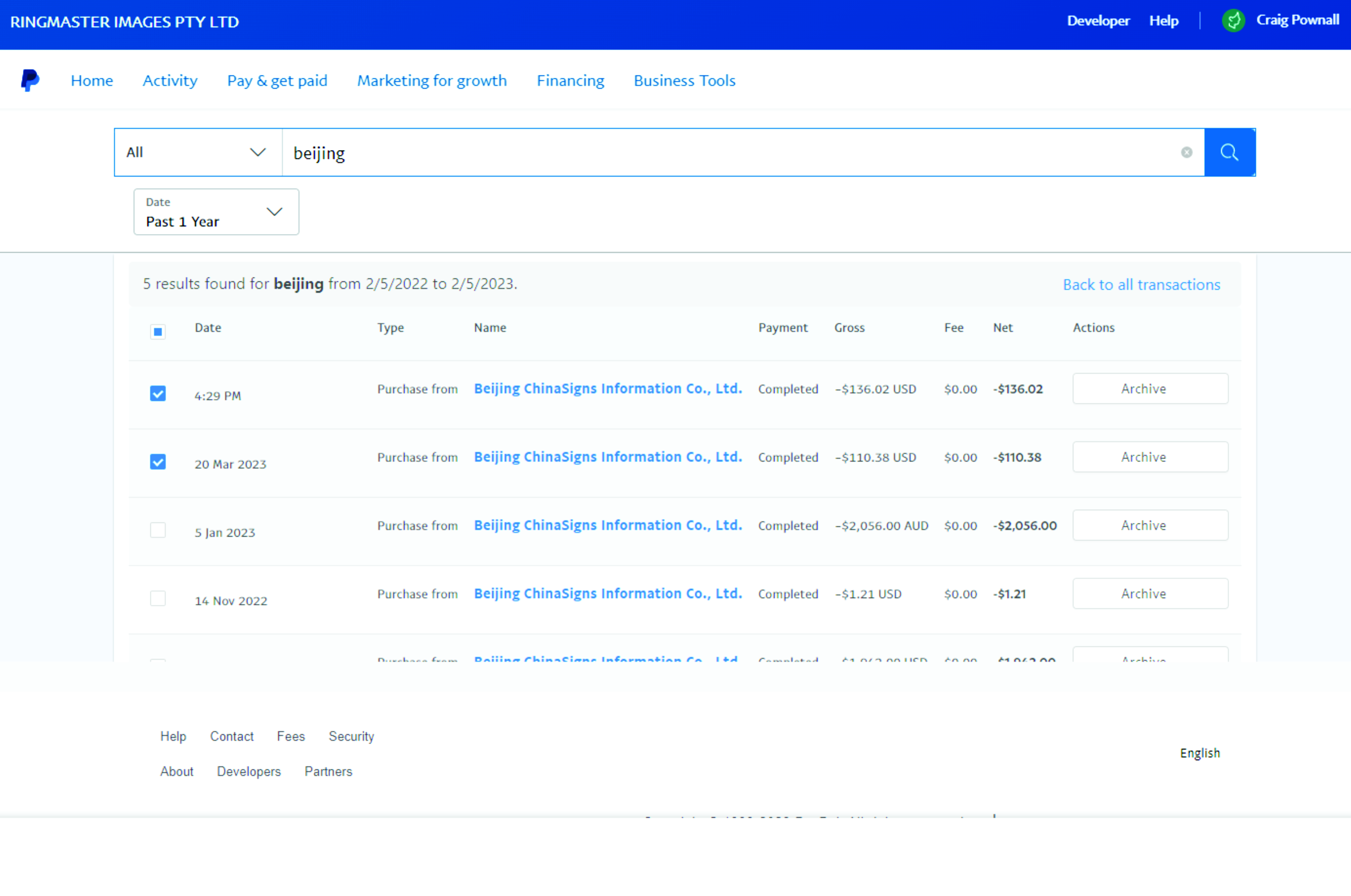Screen dimensions: 1351x896
Task: Archive the 20 Mar 2023 transaction
Action: pos(1150,457)
